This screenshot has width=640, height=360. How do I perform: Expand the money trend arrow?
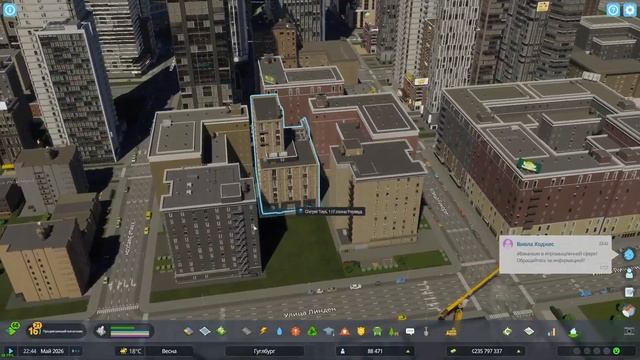(518, 351)
